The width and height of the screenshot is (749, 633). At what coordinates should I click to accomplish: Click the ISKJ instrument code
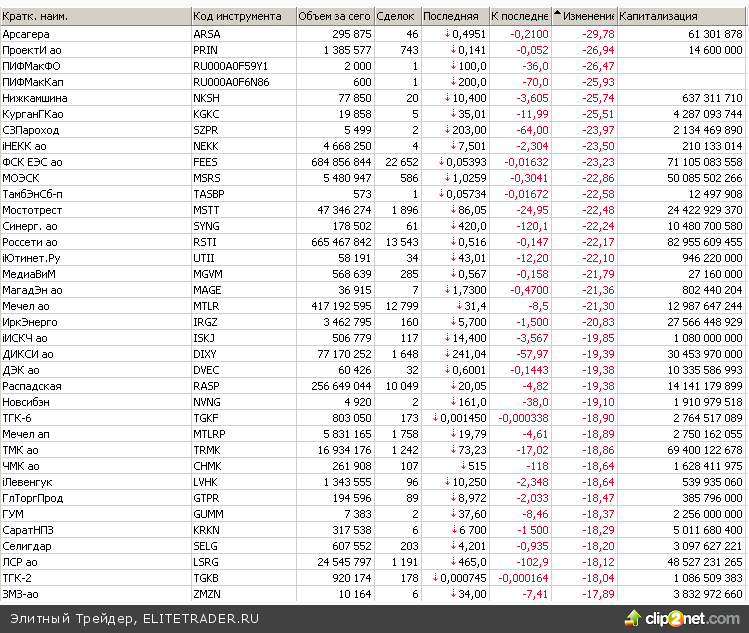point(204,338)
